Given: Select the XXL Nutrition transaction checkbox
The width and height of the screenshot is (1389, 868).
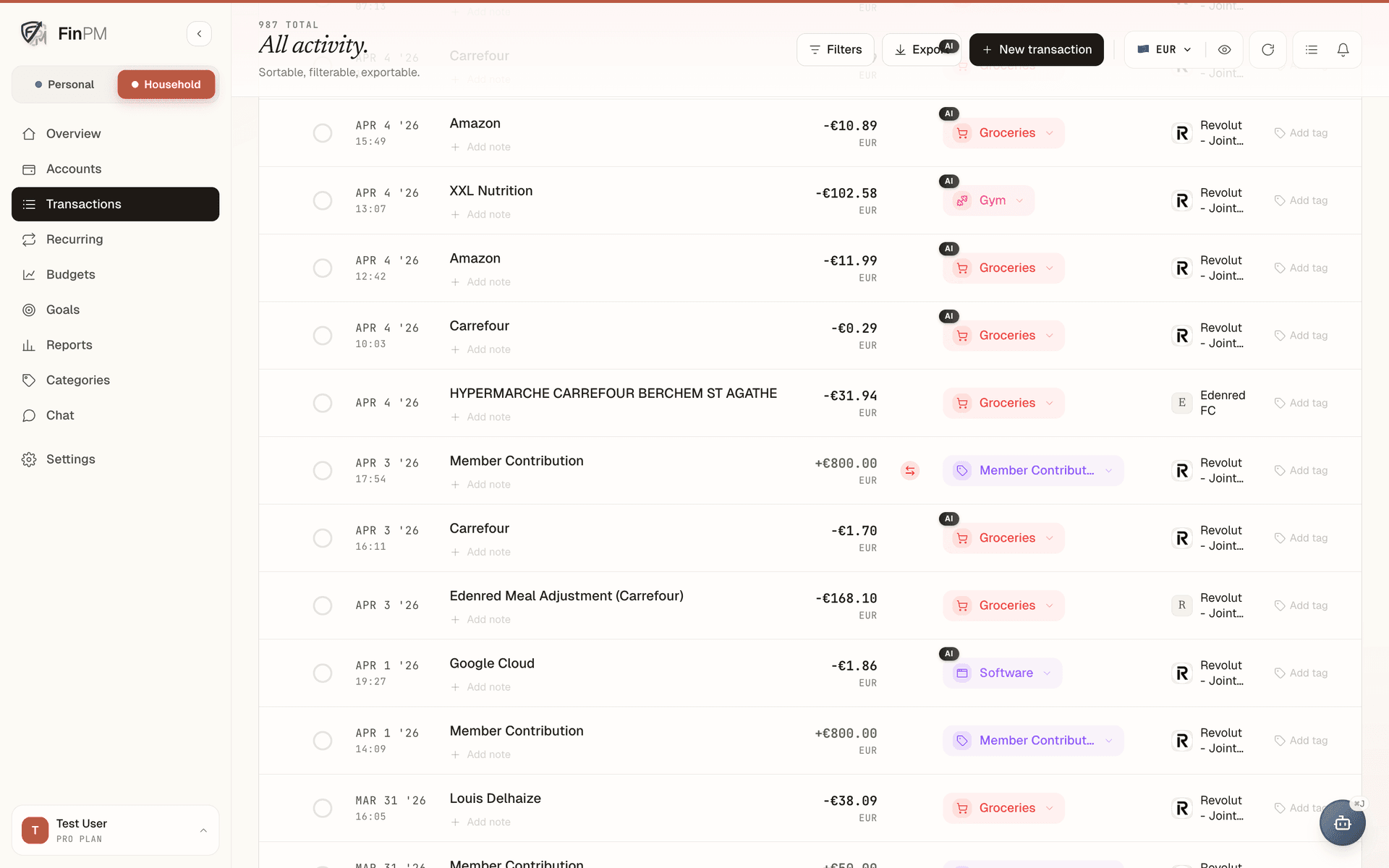Looking at the screenshot, I should [323, 200].
